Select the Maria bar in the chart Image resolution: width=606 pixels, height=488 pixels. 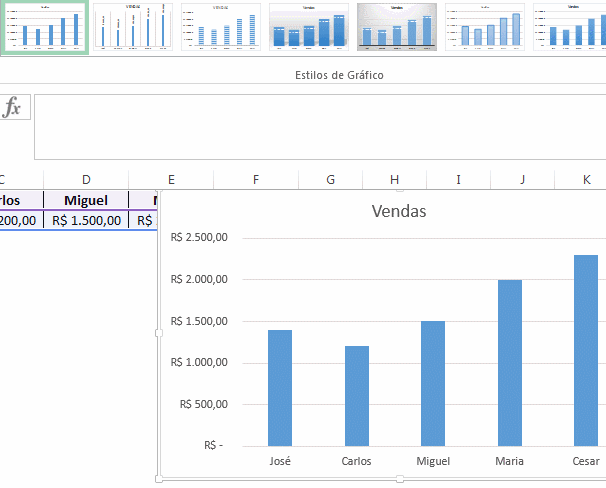[509, 363]
